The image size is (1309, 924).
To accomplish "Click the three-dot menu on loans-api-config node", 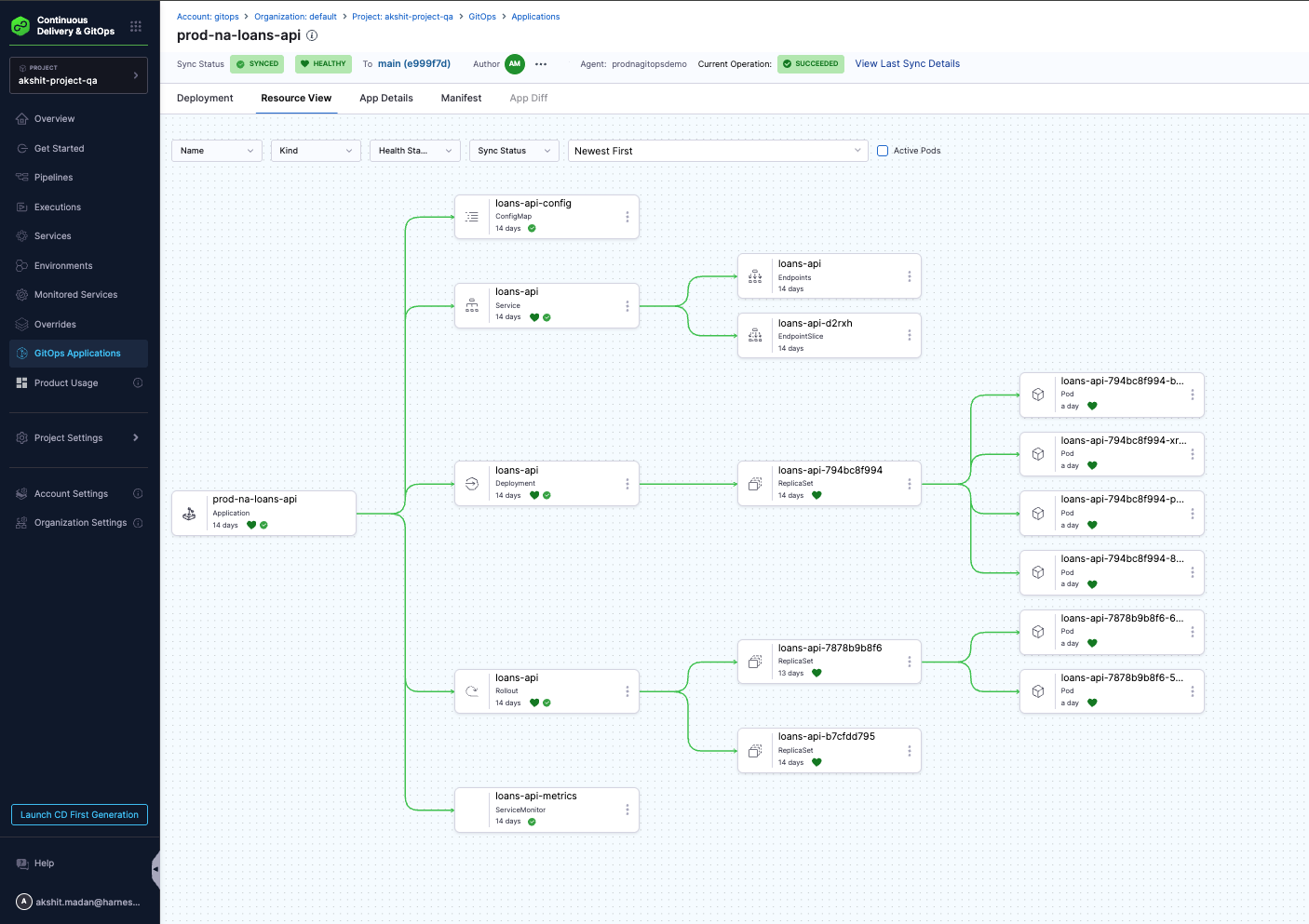I will tap(627, 217).
